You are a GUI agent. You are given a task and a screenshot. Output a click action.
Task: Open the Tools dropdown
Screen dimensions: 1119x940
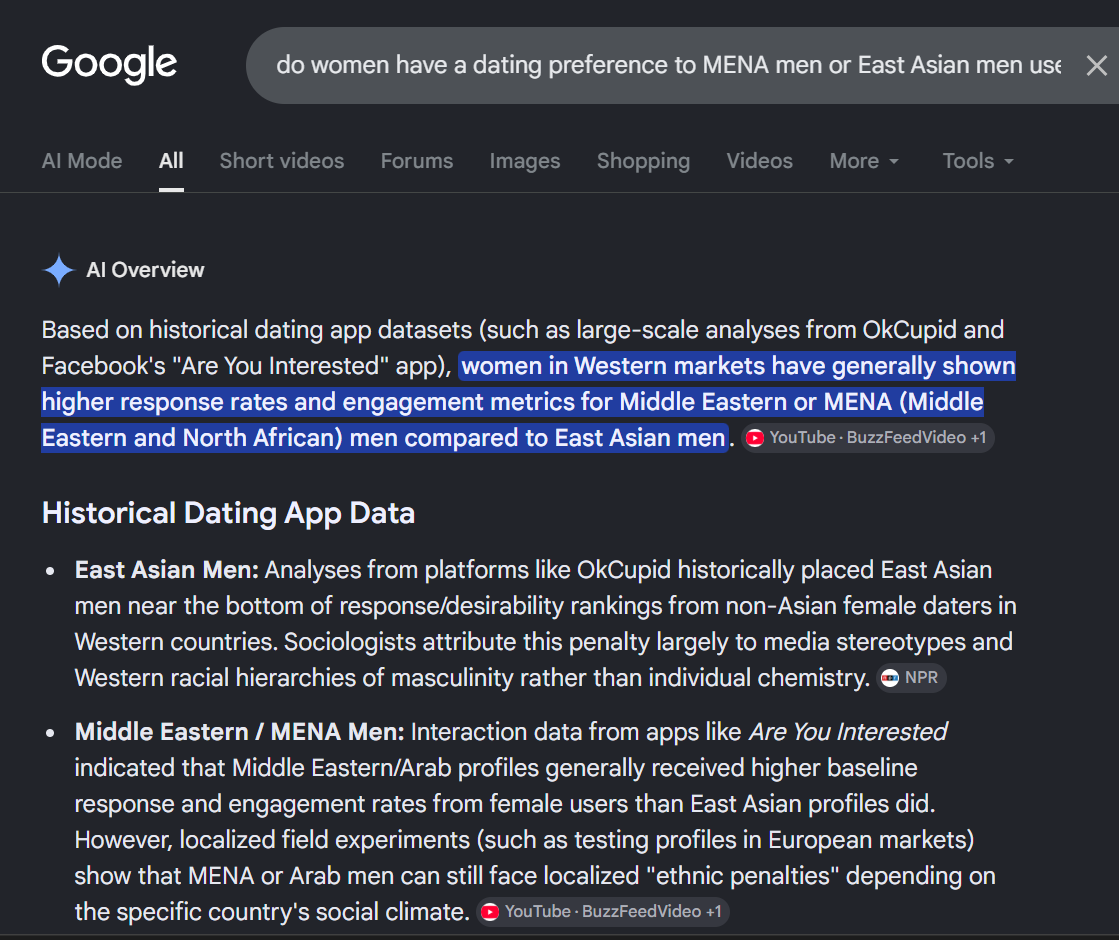coord(978,161)
